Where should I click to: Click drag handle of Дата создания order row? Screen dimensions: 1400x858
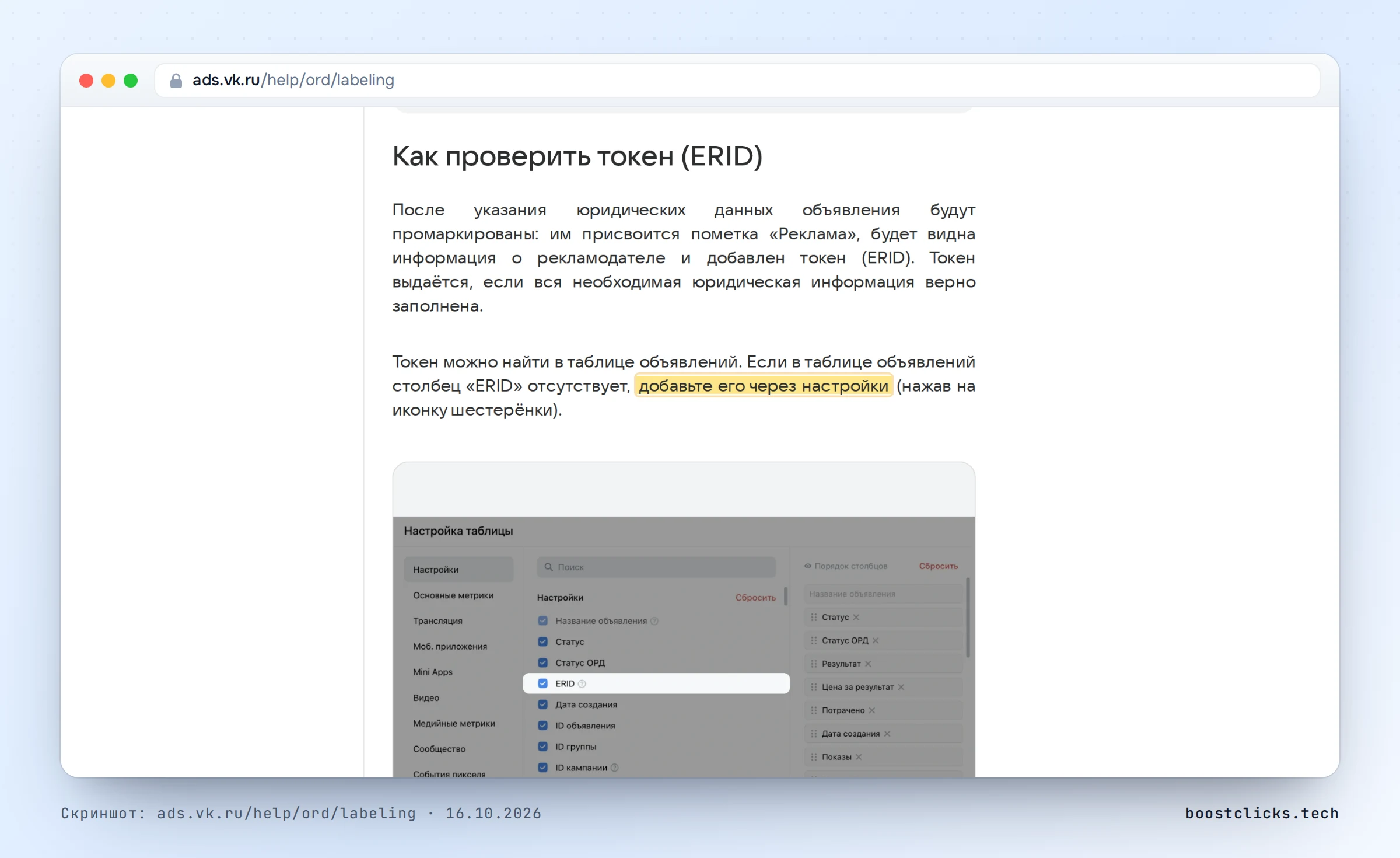[x=814, y=734]
